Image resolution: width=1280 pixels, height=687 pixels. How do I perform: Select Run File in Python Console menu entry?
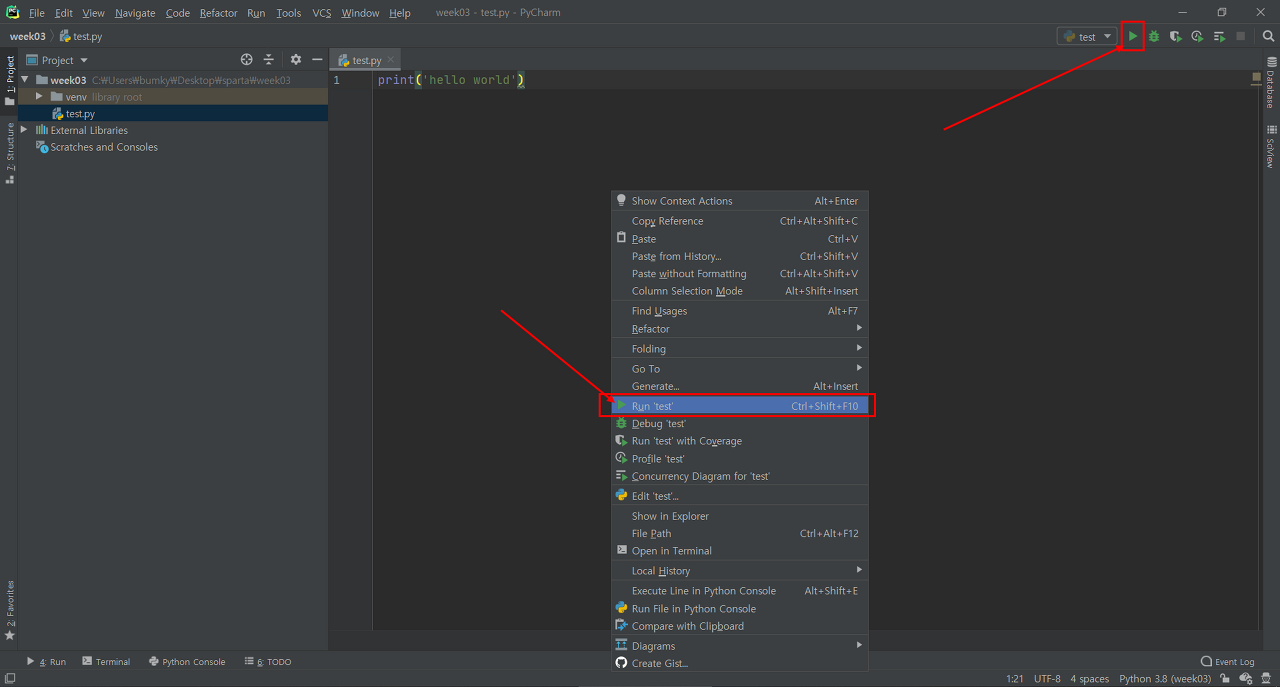[740, 609]
